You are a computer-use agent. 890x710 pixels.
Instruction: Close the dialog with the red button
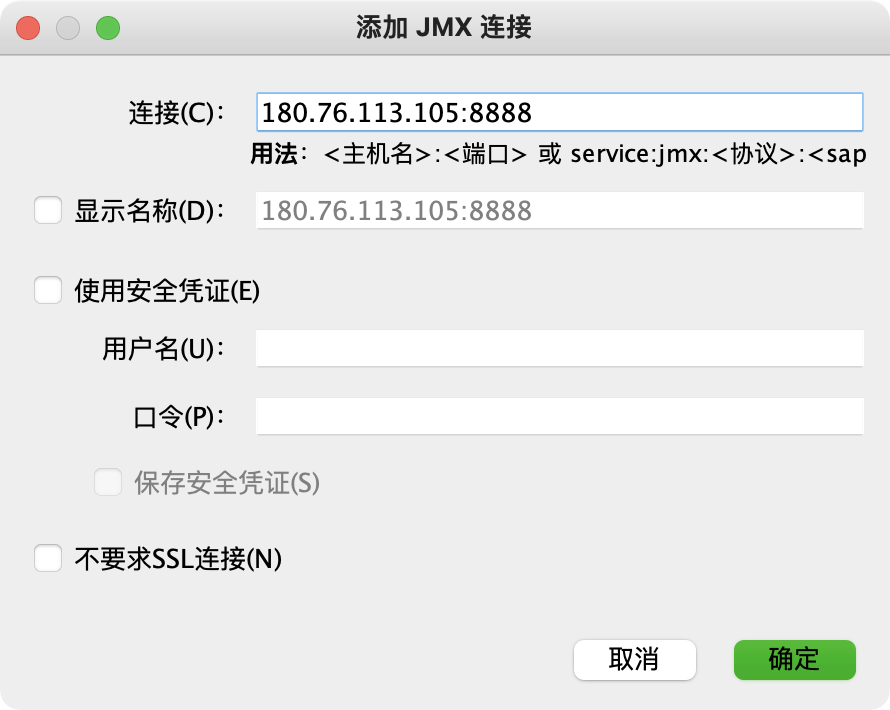tap(28, 28)
